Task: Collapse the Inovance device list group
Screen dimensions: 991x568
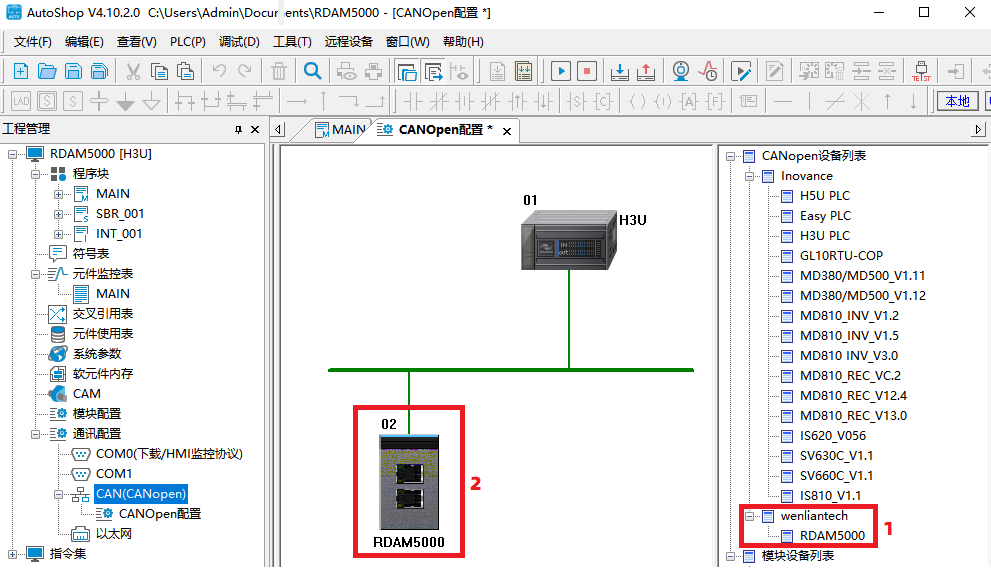Action: click(x=747, y=176)
